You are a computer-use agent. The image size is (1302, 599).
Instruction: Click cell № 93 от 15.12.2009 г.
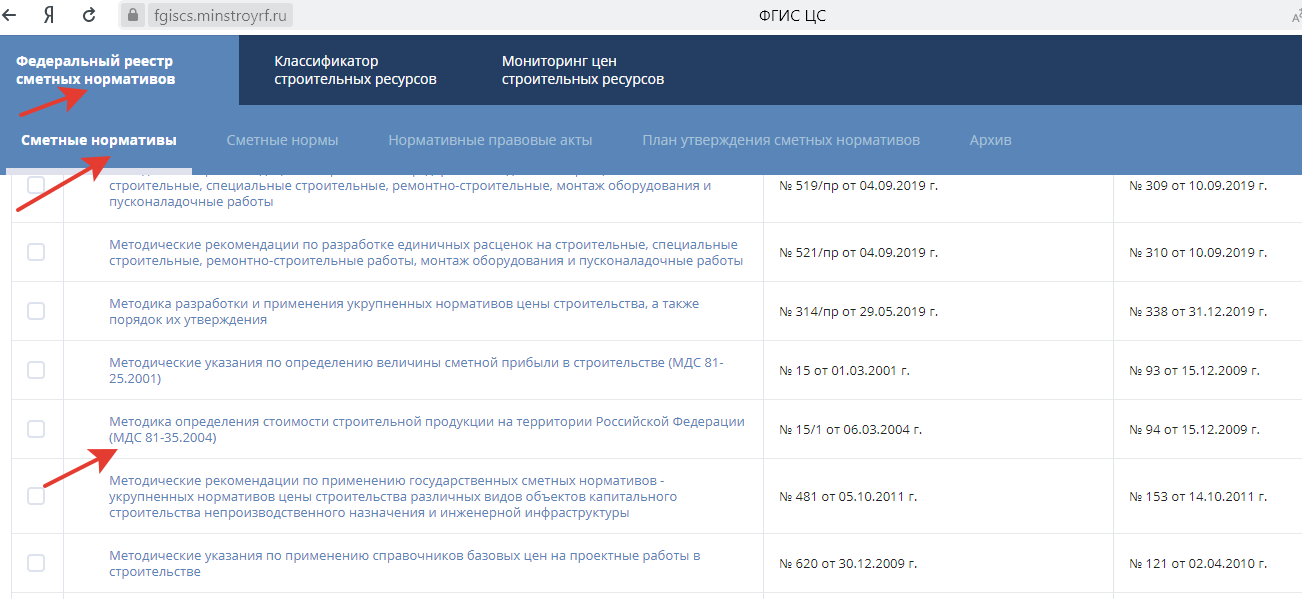1194,370
